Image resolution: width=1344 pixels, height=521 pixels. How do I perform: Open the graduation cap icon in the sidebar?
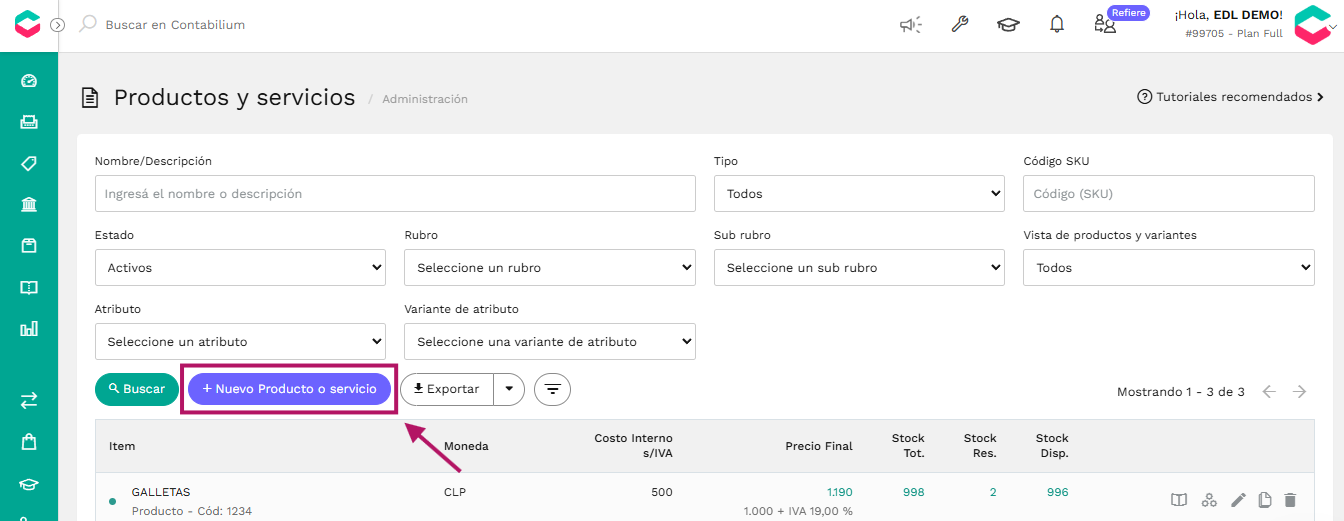click(29, 484)
